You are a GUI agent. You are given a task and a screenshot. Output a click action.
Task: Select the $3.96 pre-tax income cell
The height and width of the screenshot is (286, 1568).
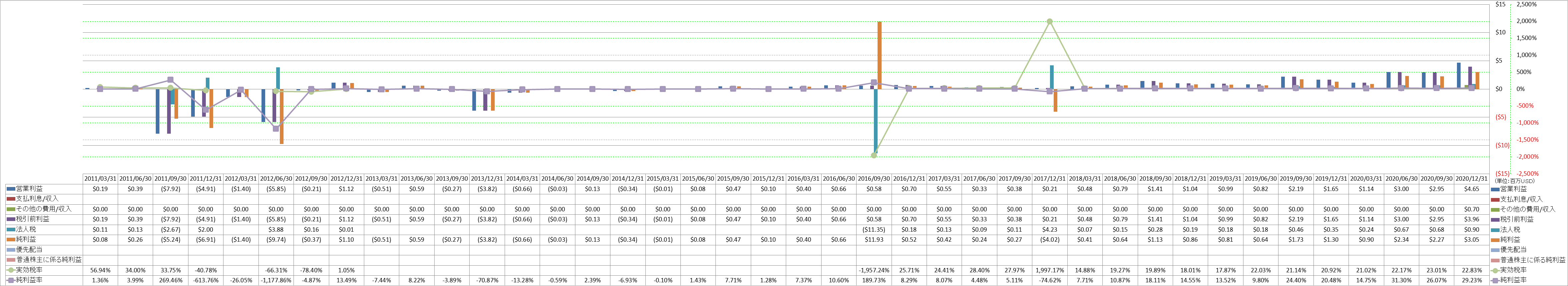point(1472,219)
